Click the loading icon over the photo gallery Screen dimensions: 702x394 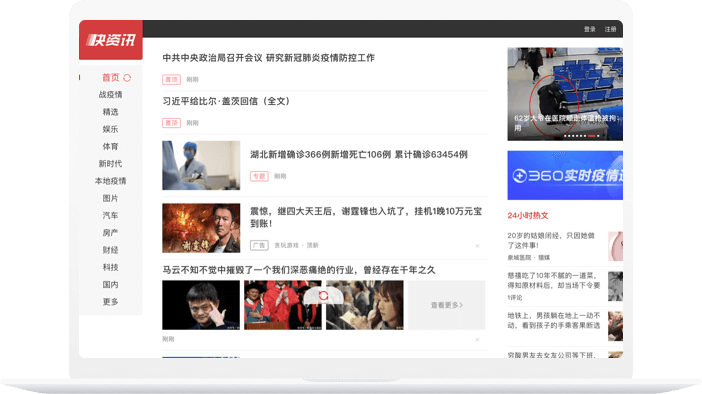[x=323, y=296]
